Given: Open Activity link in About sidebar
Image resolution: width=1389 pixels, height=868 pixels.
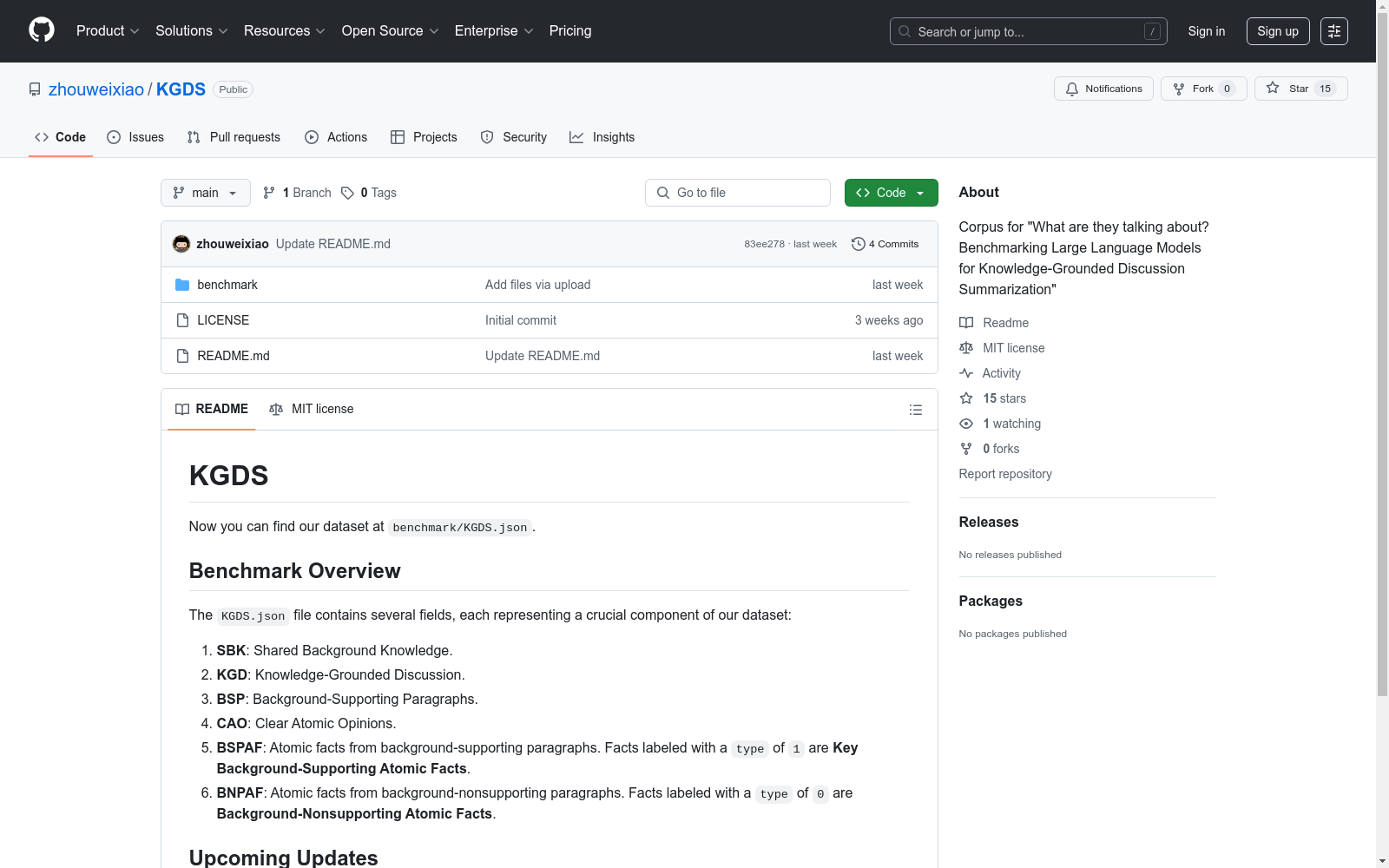Looking at the screenshot, I should pos(990,373).
